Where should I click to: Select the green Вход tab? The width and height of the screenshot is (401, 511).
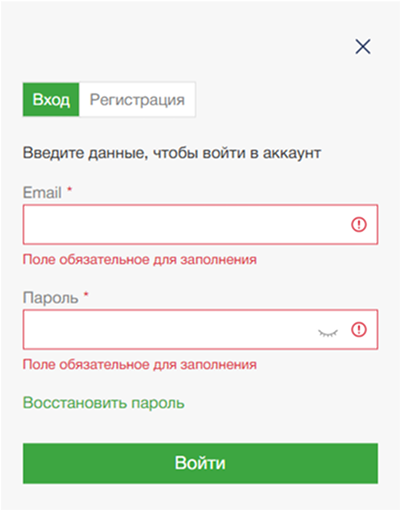point(51,100)
